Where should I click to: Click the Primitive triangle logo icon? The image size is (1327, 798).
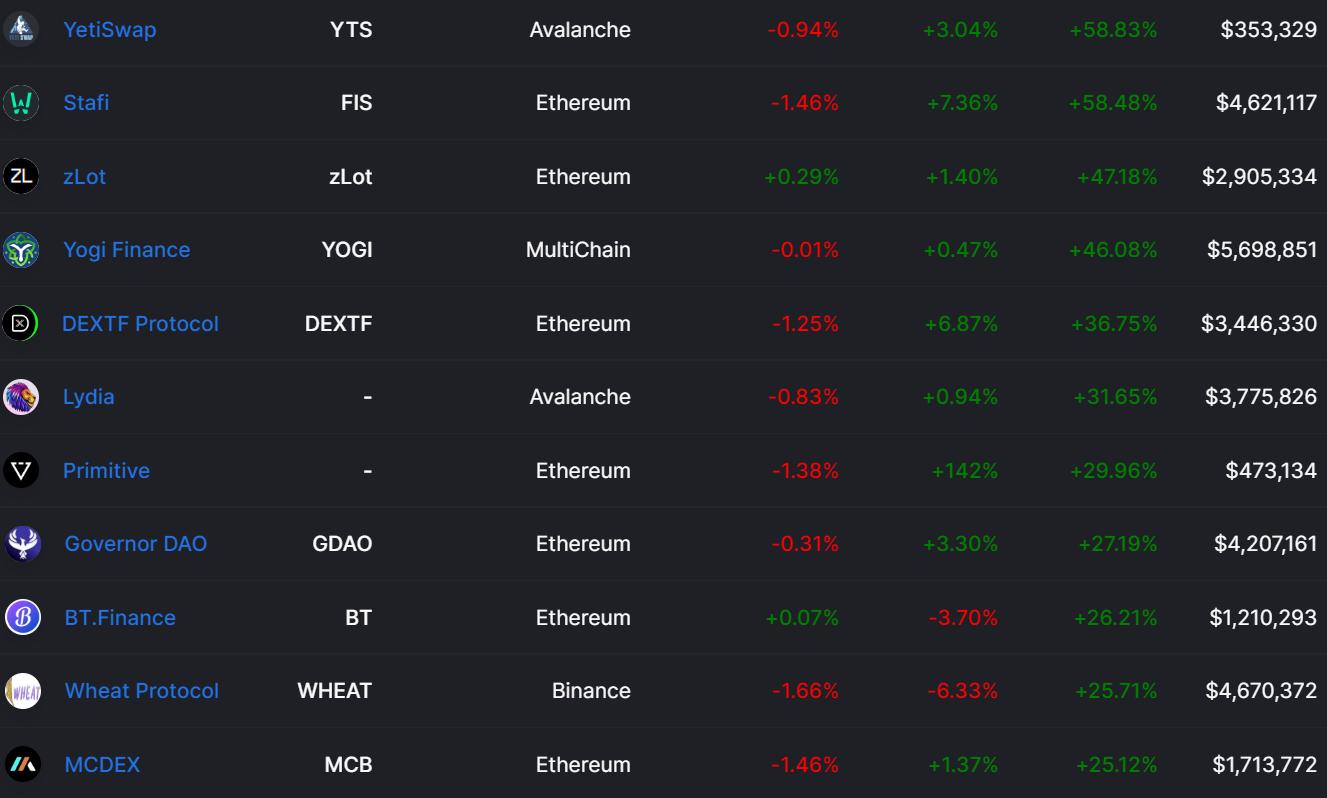point(21,470)
